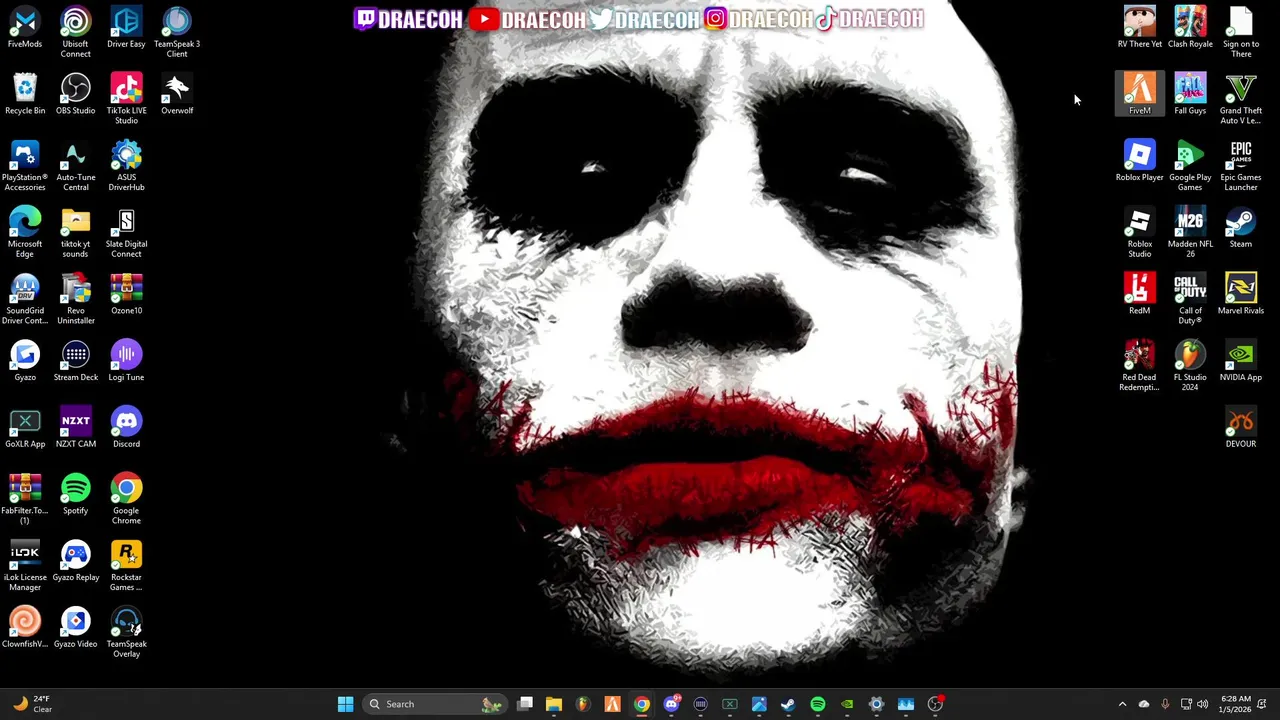Select the tiktok yt sounds folder

coord(76,232)
